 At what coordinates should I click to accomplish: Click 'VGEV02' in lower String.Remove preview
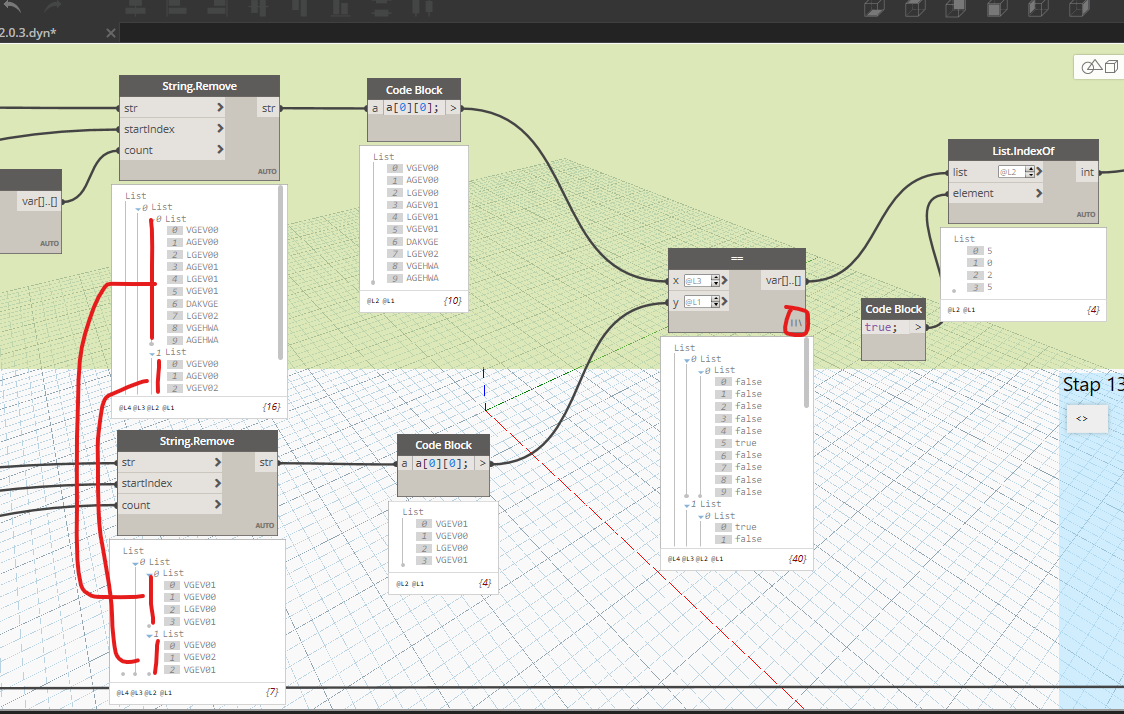coord(199,657)
